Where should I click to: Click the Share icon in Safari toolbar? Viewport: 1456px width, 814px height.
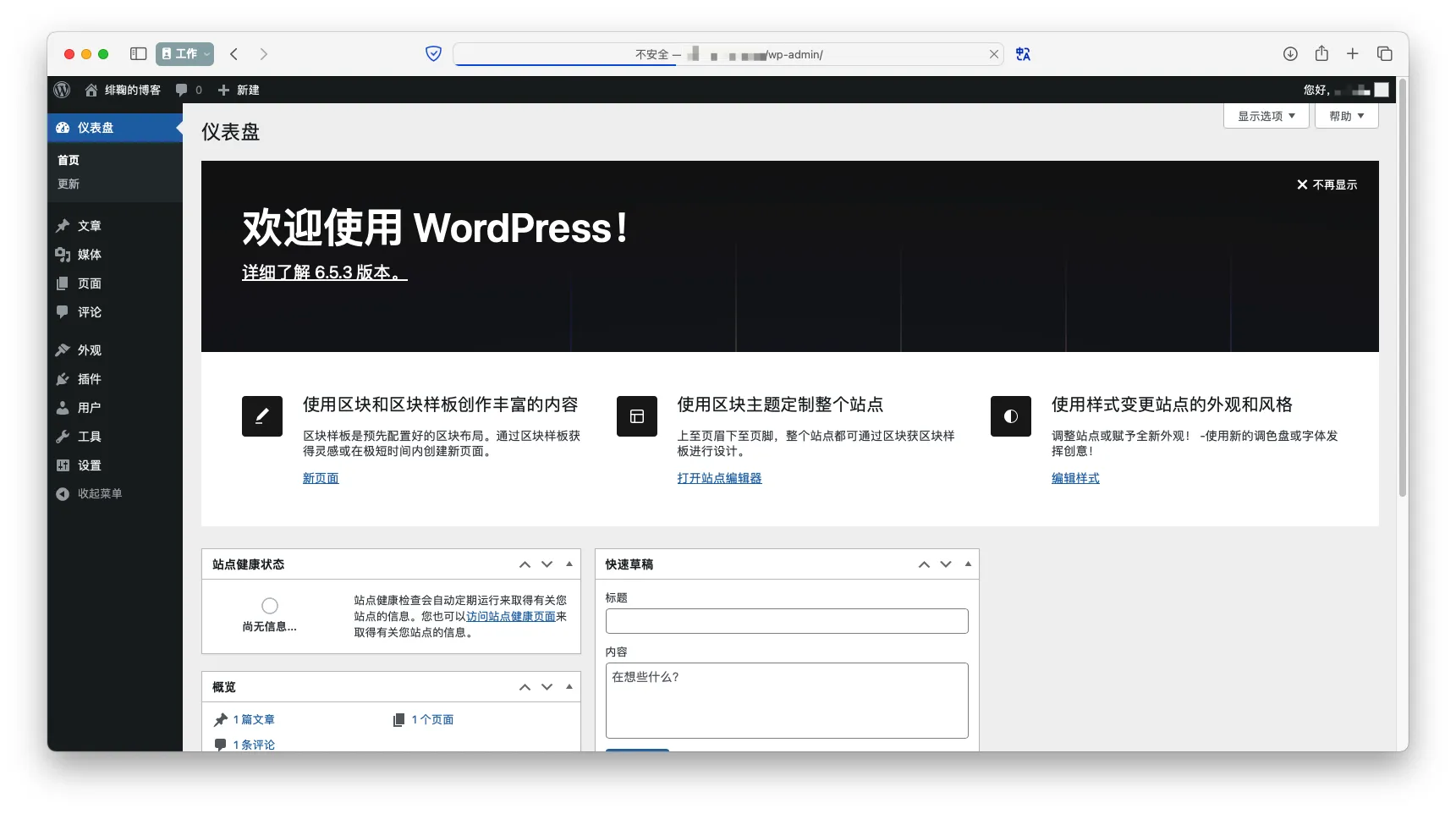pyautogui.click(x=1321, y=54)
